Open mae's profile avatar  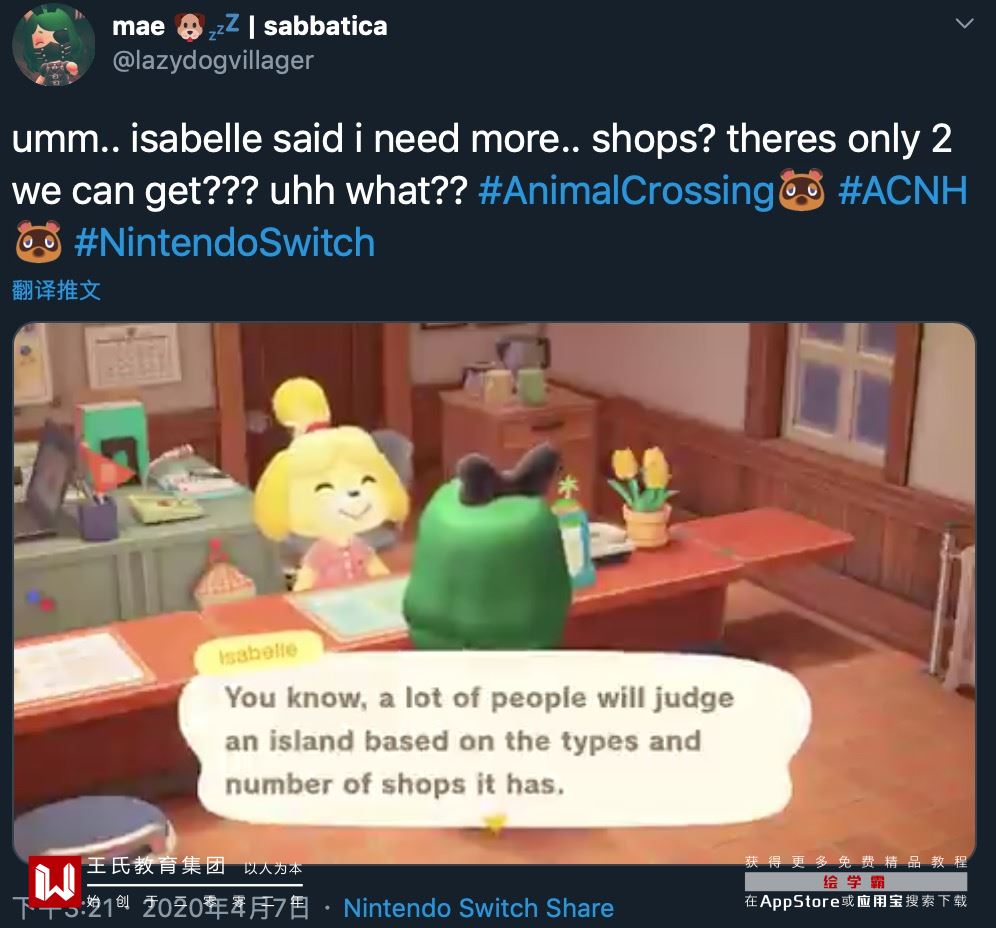[x=53, y=44]
